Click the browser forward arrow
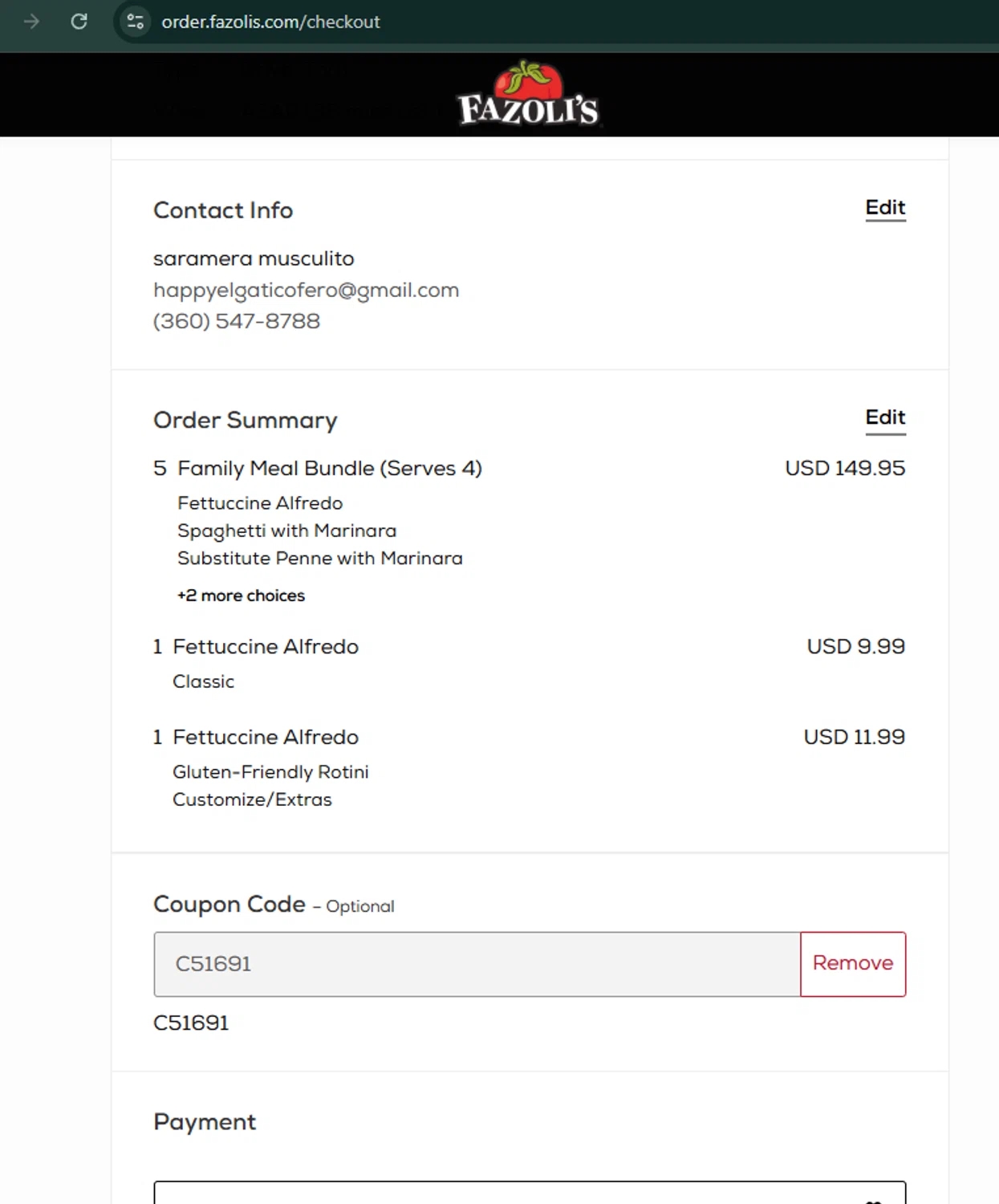Viewport: 999px width, 1204px height. point(32,22)
